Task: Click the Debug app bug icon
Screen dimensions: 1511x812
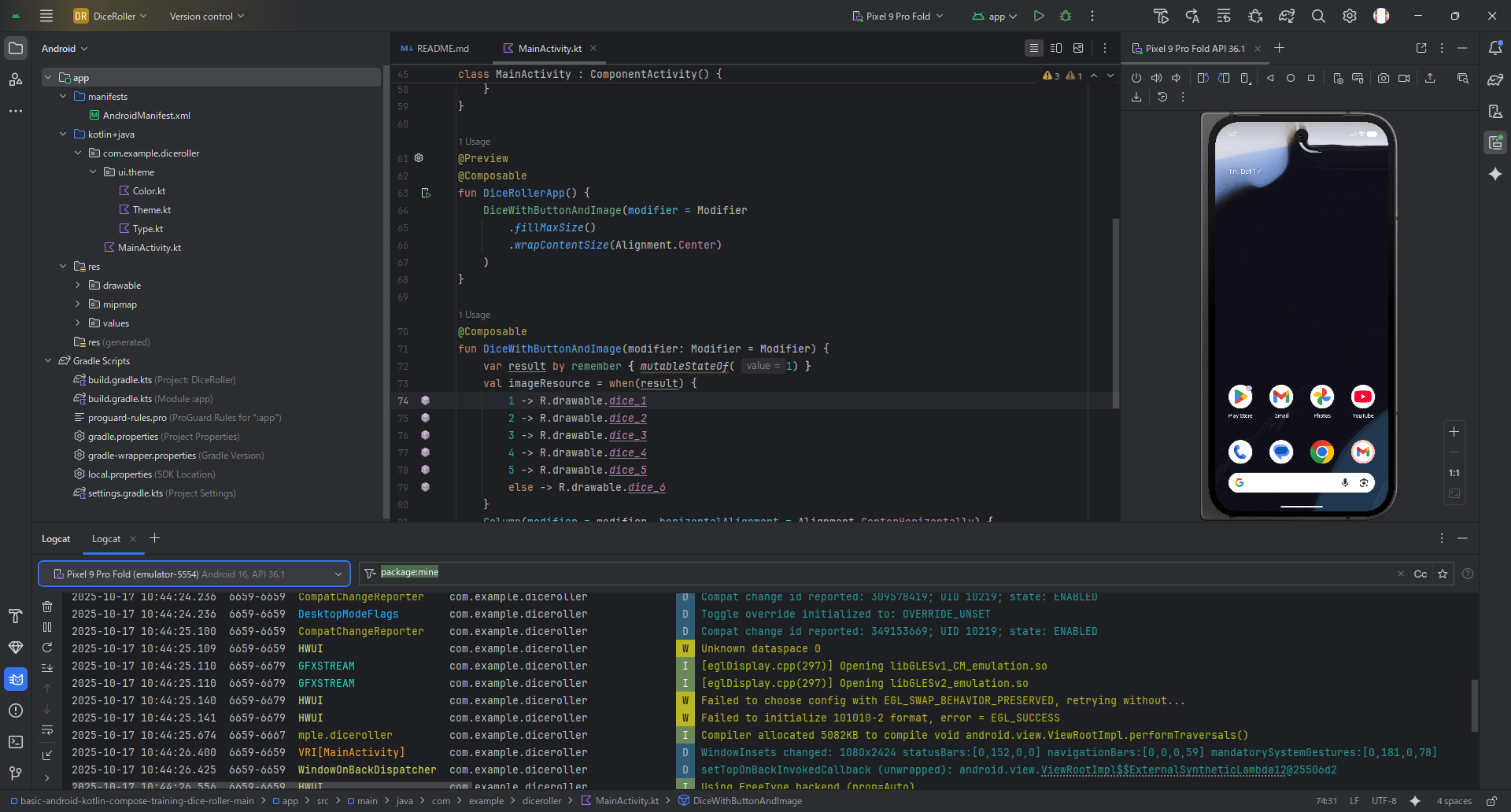Action: click(1066, 16)
